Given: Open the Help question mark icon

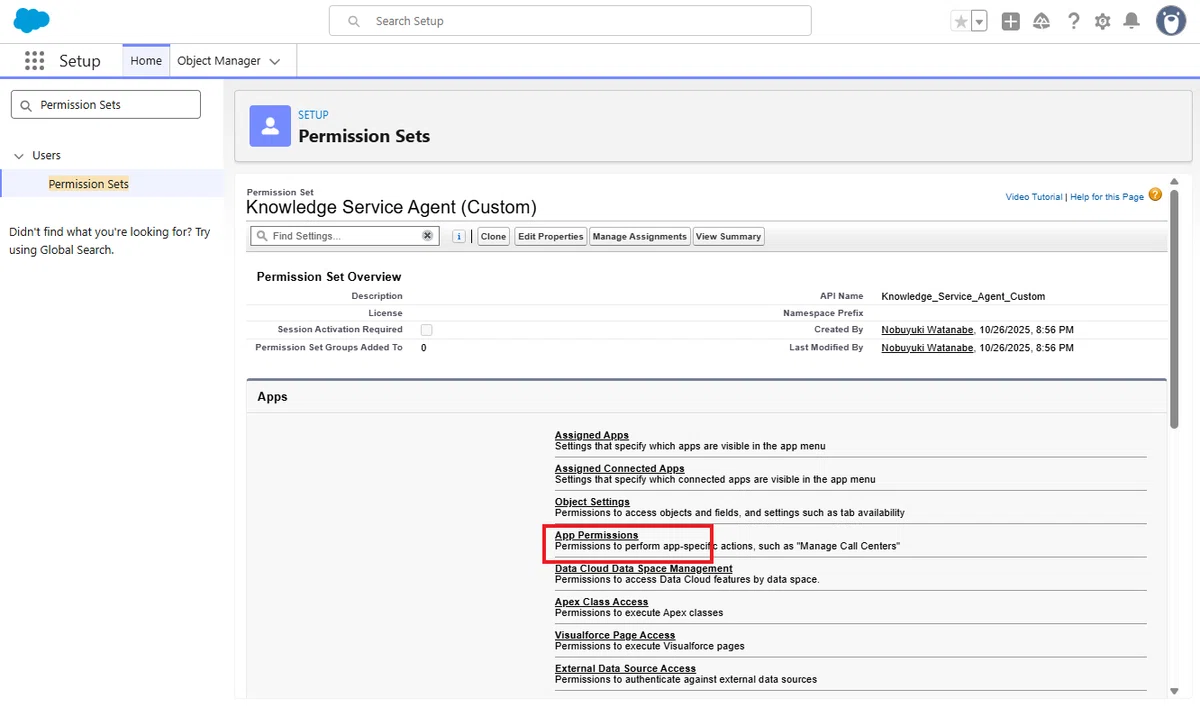Looking at the screenshot, I should (x=1073, y=21).
